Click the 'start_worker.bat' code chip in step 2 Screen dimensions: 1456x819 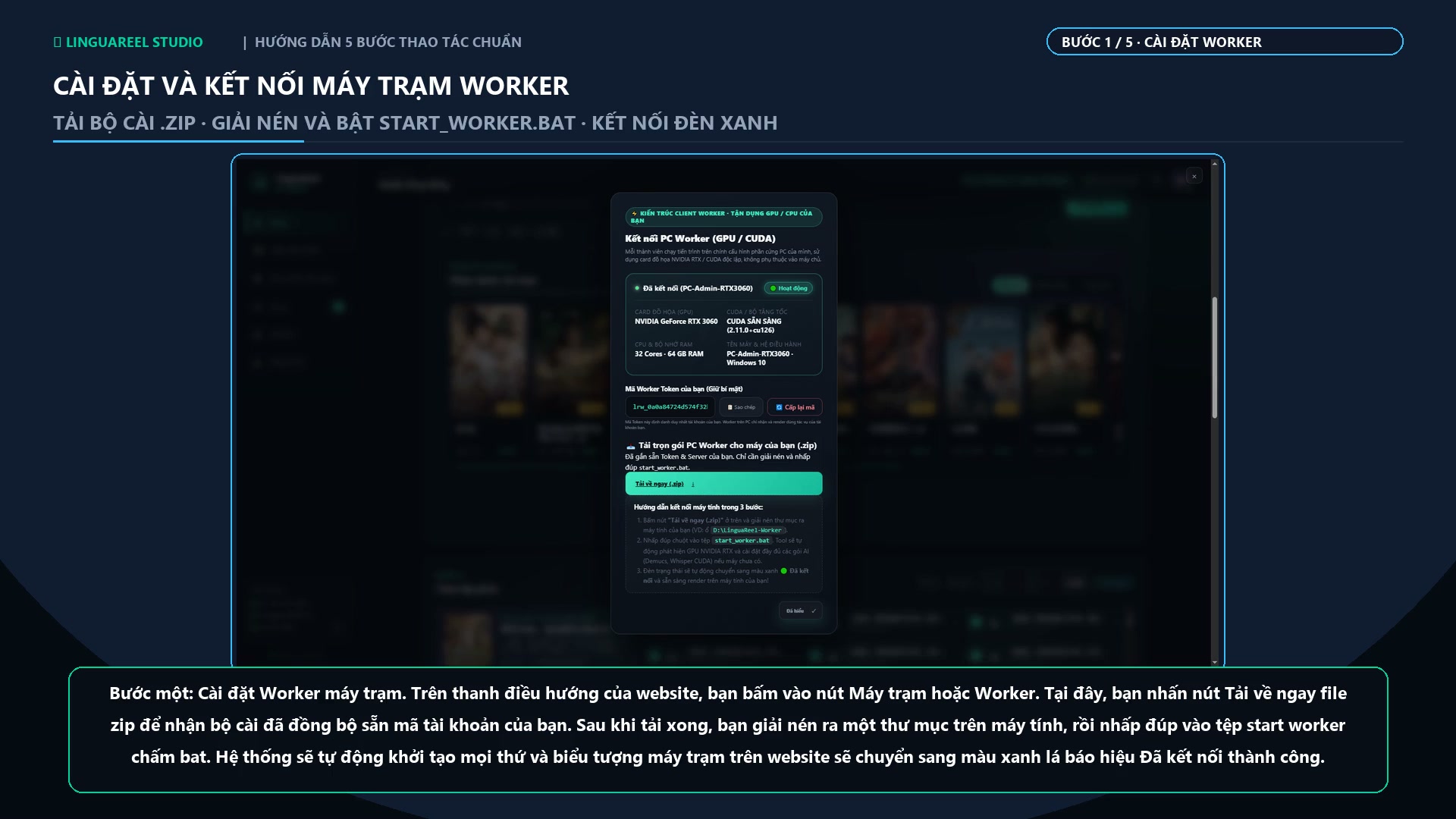pos(742,541)
